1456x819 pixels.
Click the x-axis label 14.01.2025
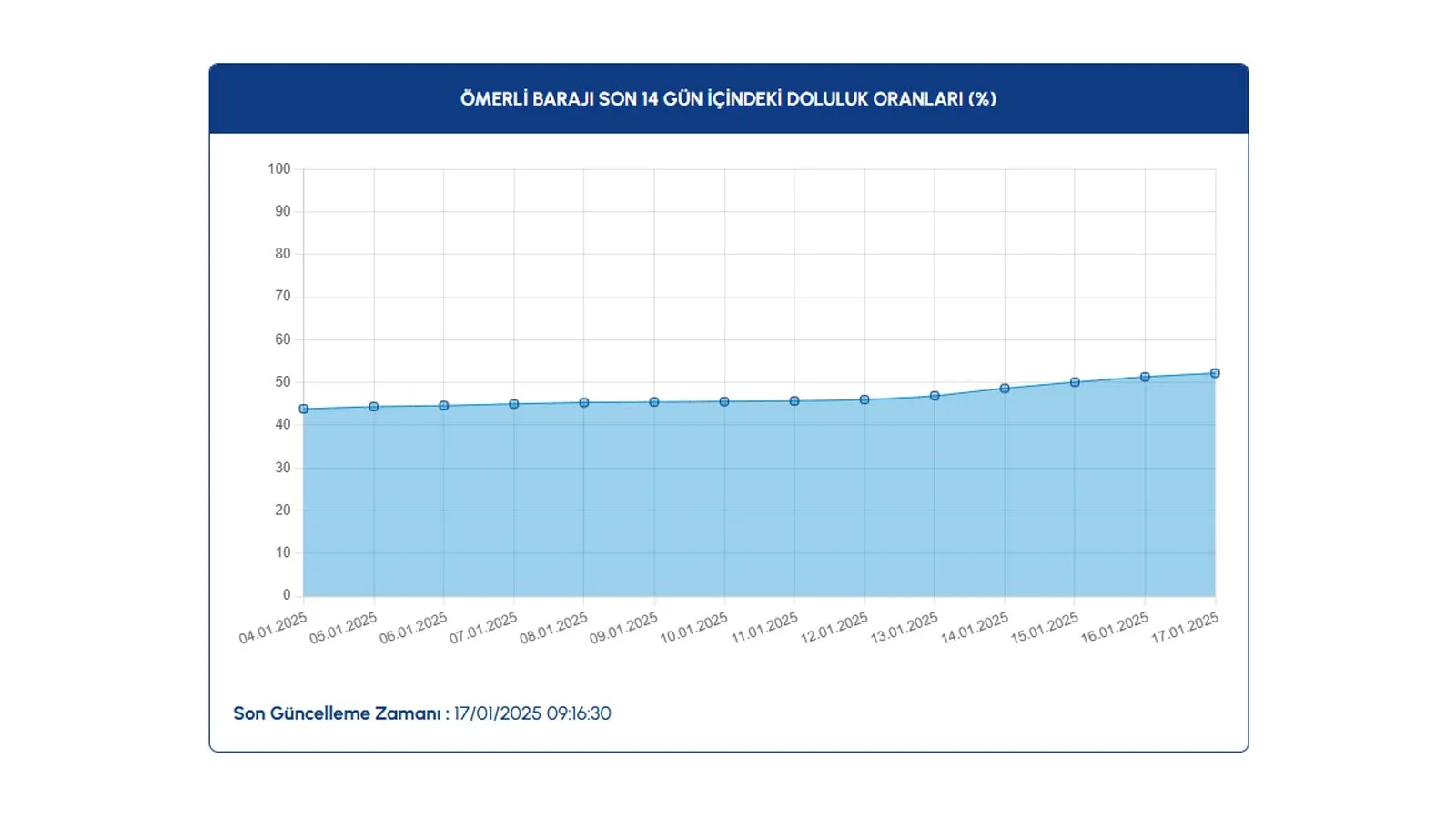(974, 628)
